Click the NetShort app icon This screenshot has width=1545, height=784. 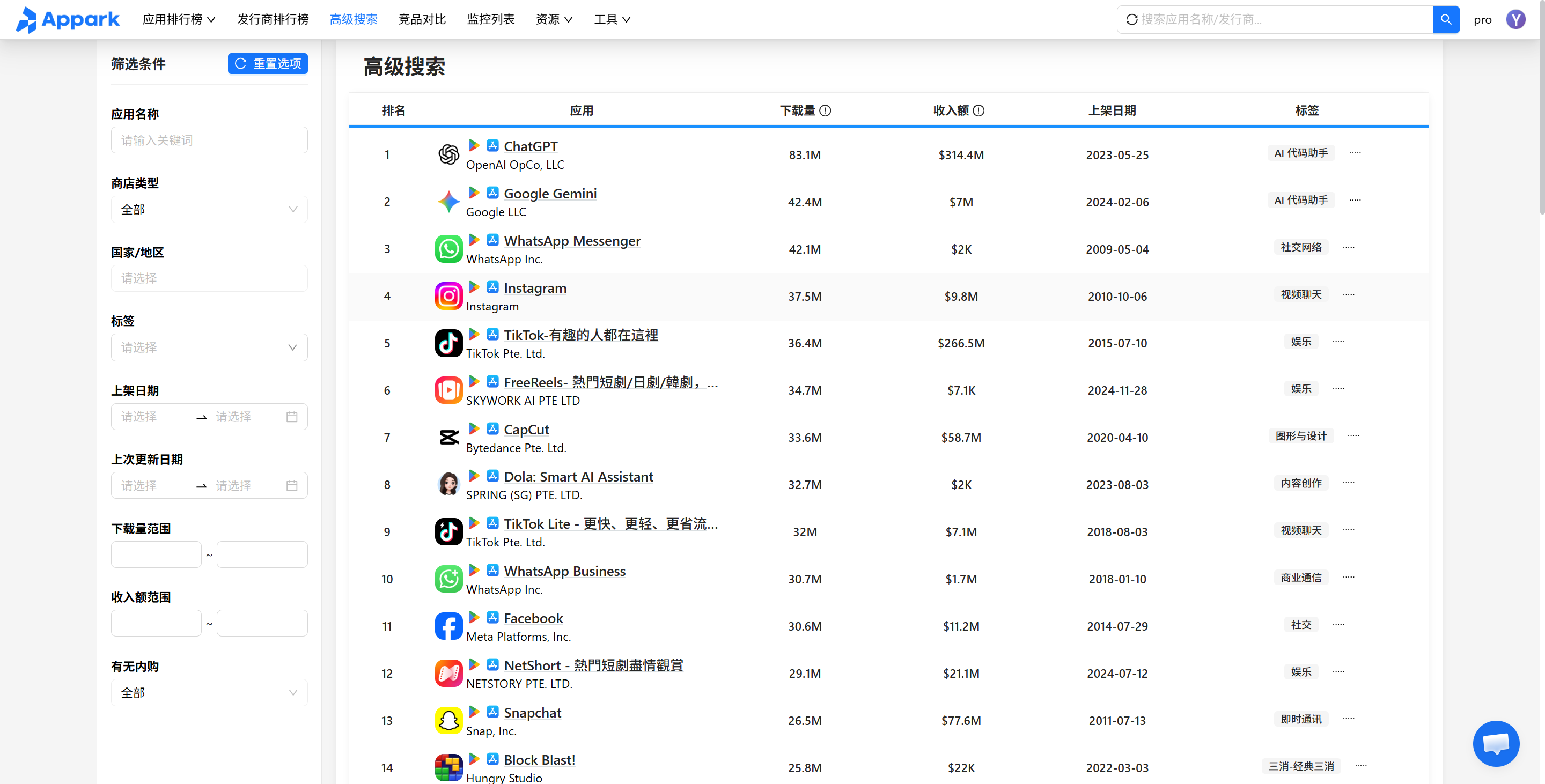tap(448, 673)
